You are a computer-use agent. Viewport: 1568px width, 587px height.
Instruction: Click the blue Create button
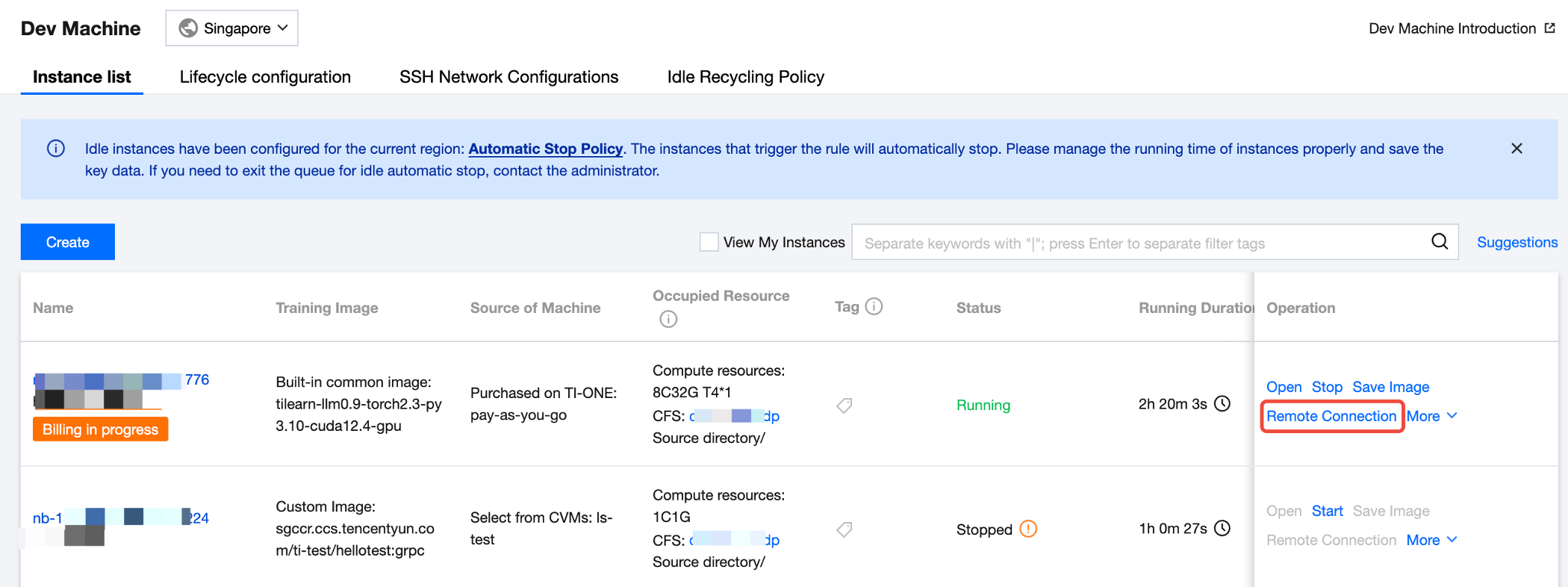[68, 242]
